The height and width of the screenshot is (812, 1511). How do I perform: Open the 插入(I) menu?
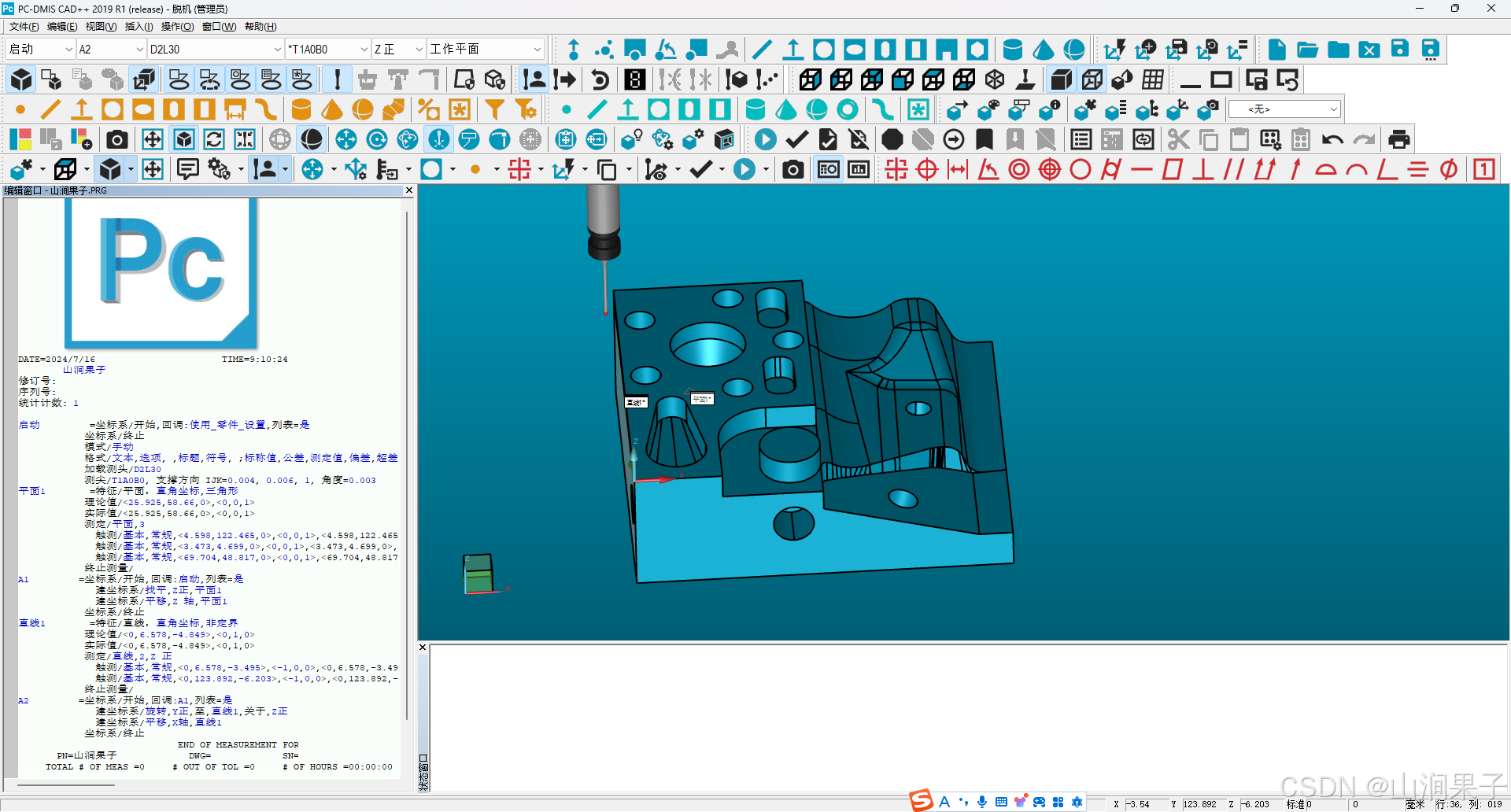coord(139,27)
